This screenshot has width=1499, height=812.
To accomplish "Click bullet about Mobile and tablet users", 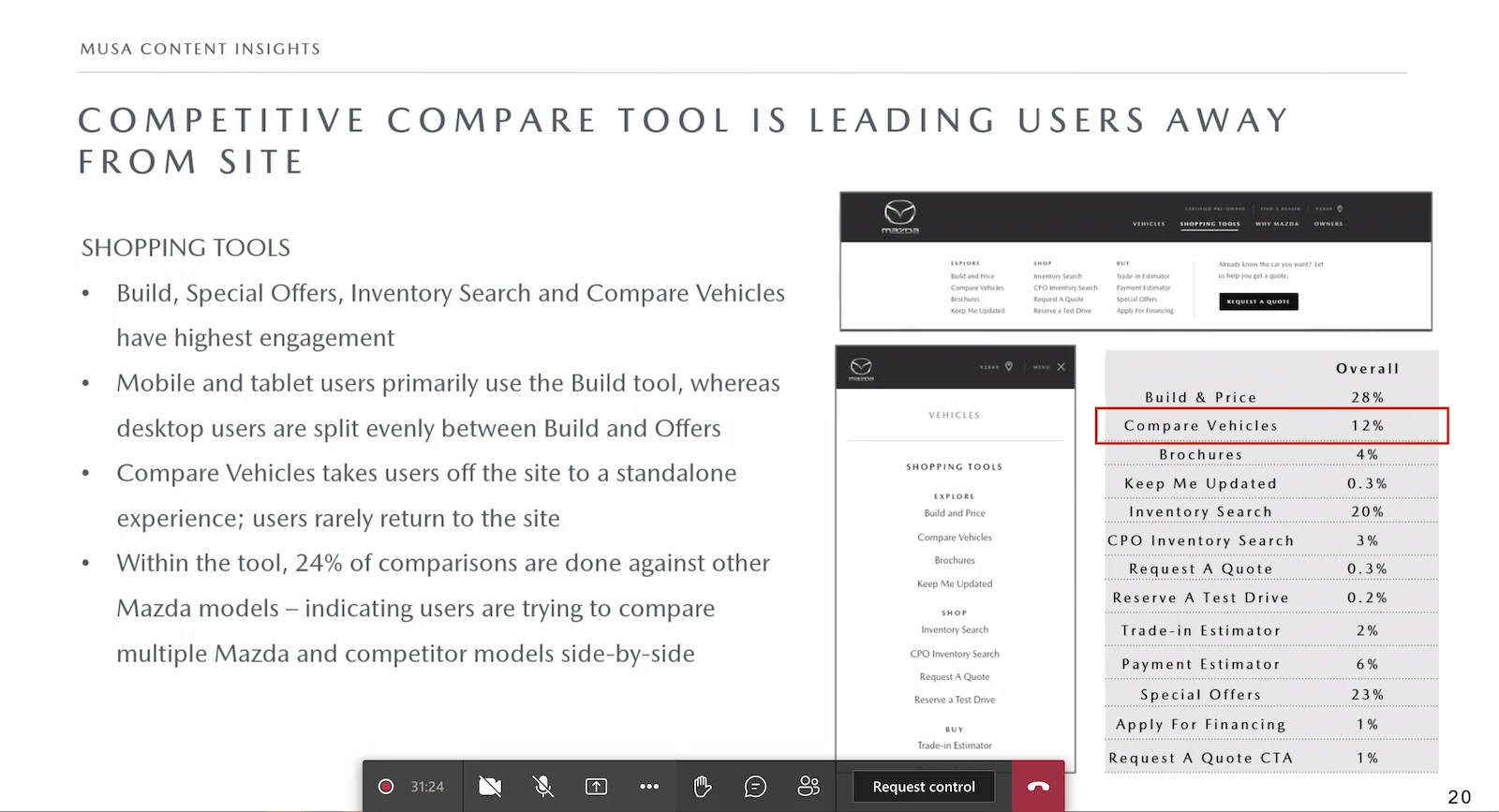I will [448, 406].
